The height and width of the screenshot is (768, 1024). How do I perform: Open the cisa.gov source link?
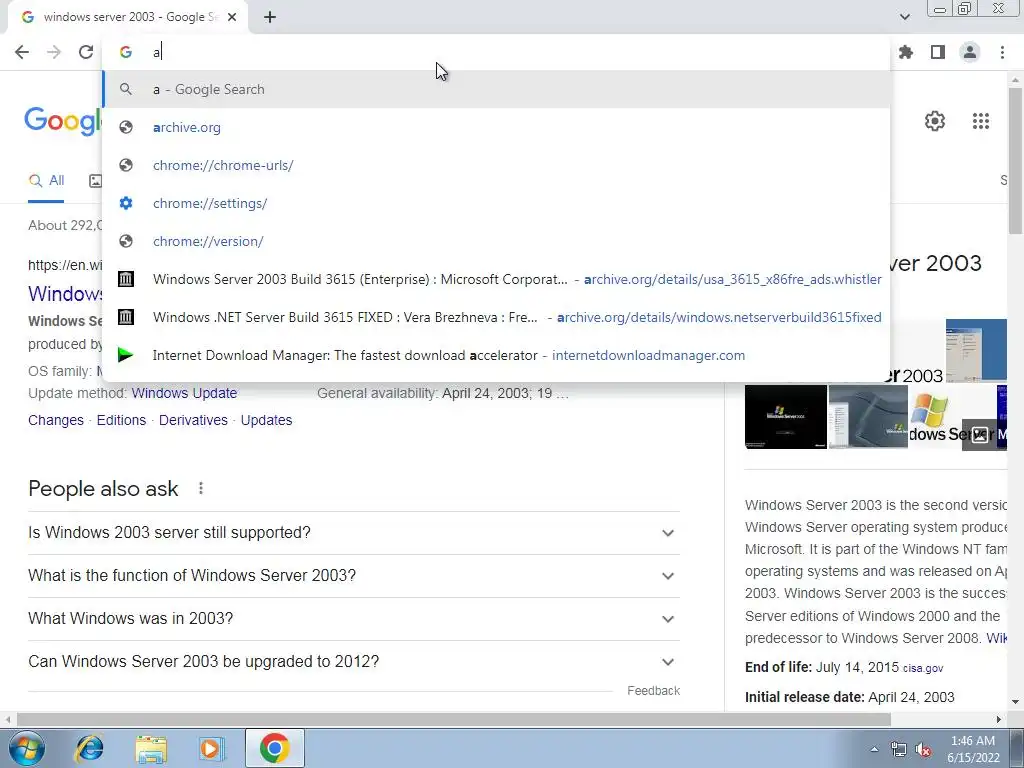(x=923, y=668)
